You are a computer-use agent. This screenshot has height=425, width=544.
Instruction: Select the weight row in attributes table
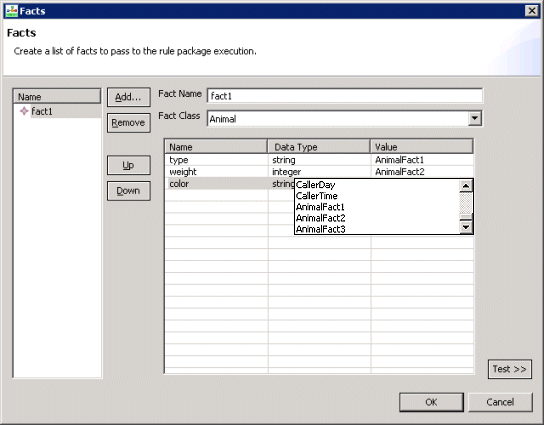pos(319,172)
